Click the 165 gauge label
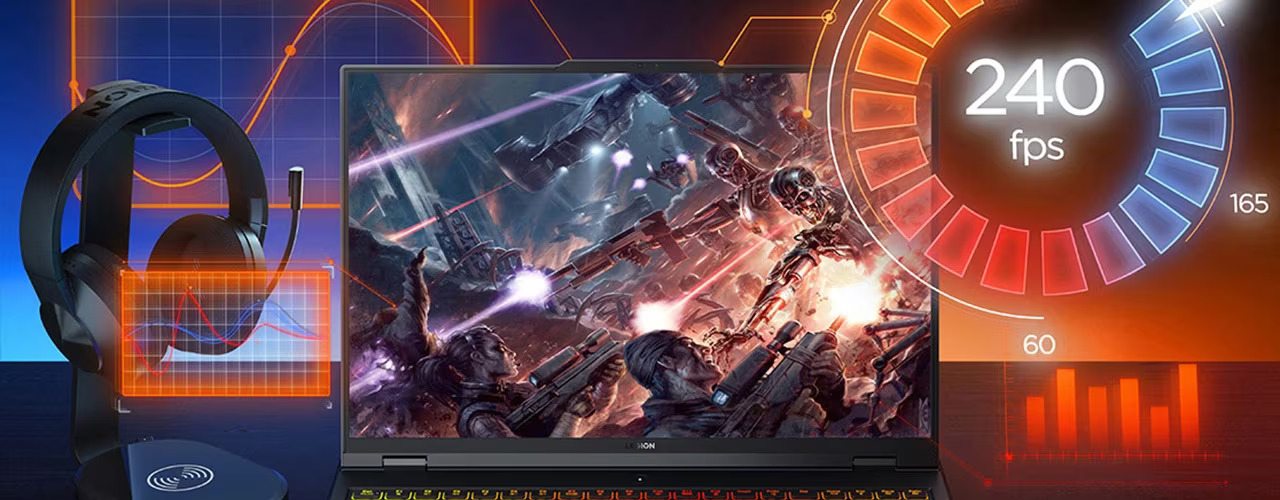 point(1248,205)
